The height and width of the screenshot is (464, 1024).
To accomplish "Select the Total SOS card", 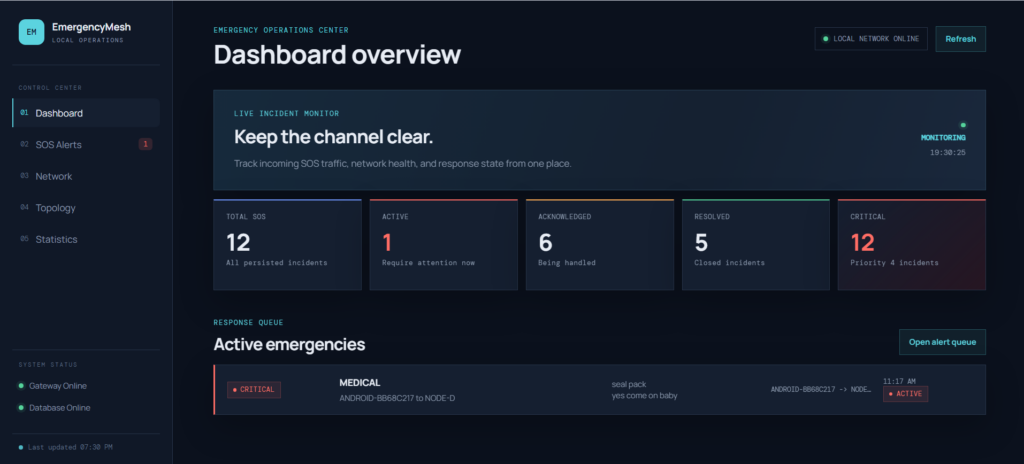I will pyautogui.click(x=287, y=244).
